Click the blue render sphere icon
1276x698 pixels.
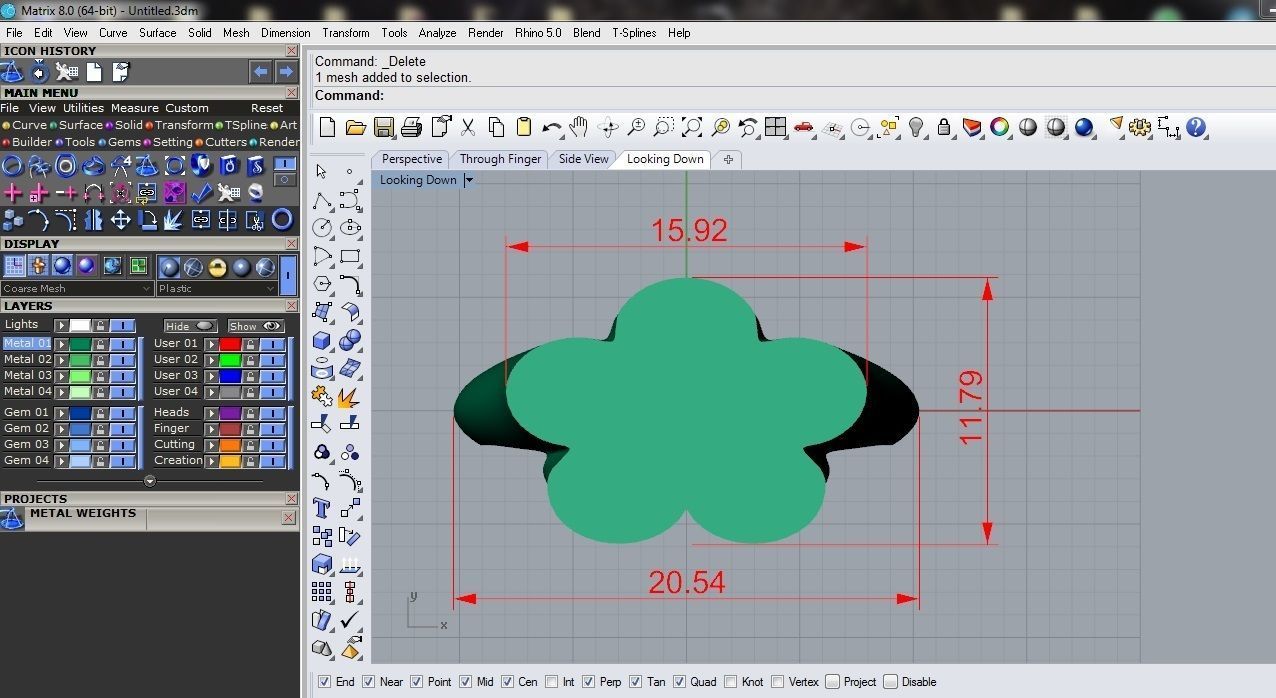point(1084,127)
